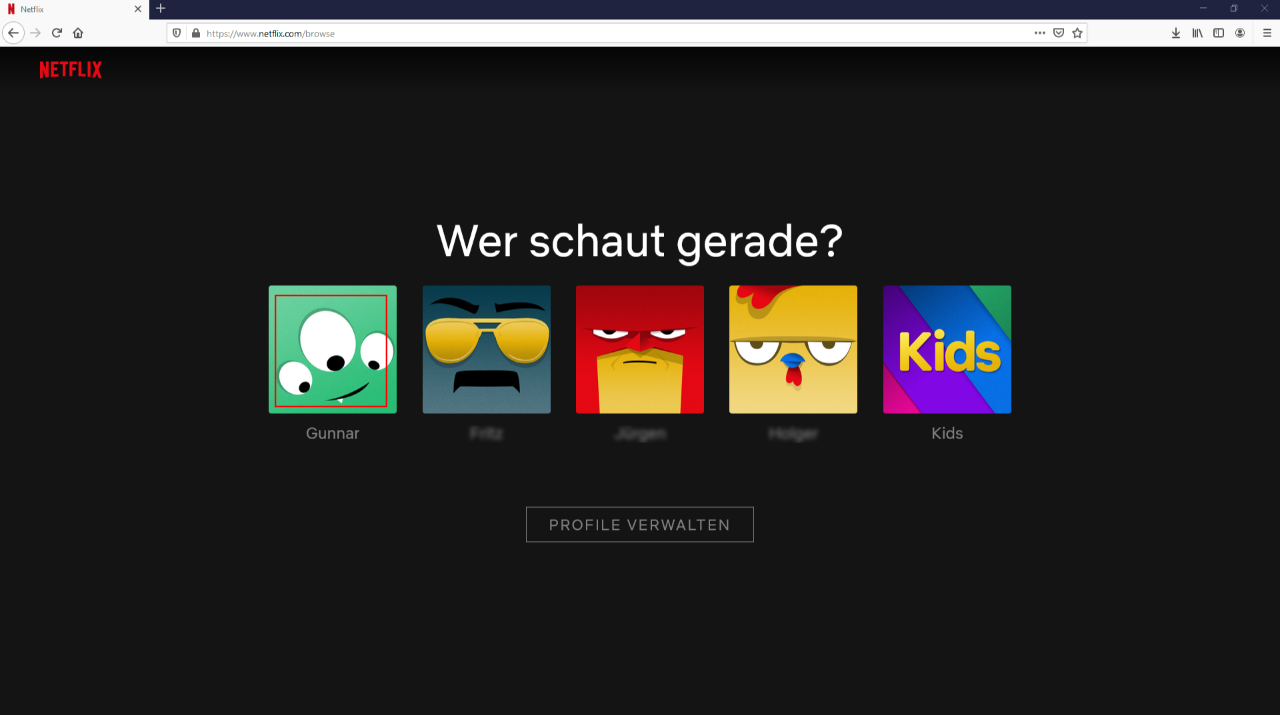Click the Gunnar profile name
The height and width of the screenshot is (715, 1280).
coord(332,434)
